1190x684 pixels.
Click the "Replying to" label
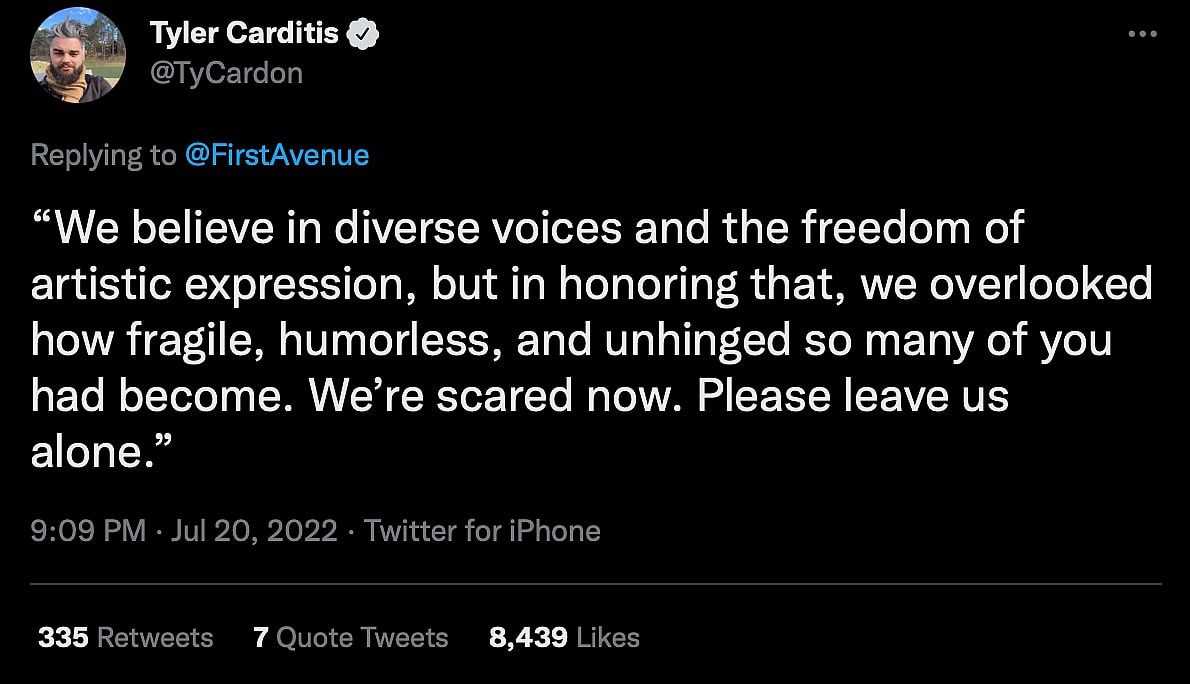(102, 155)
